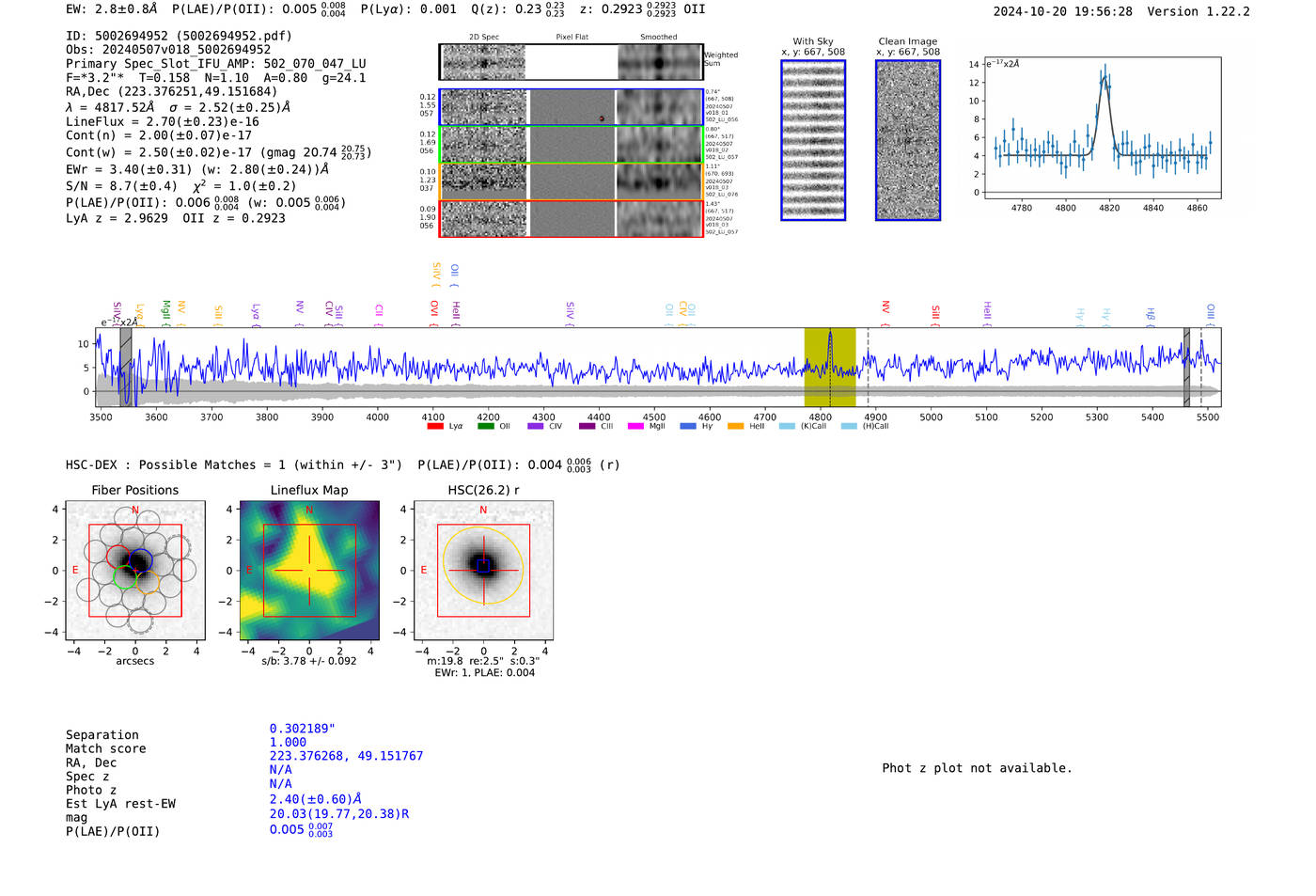Click the red Lyα legend swatch

pyautogui.click(x=434, y=427)
